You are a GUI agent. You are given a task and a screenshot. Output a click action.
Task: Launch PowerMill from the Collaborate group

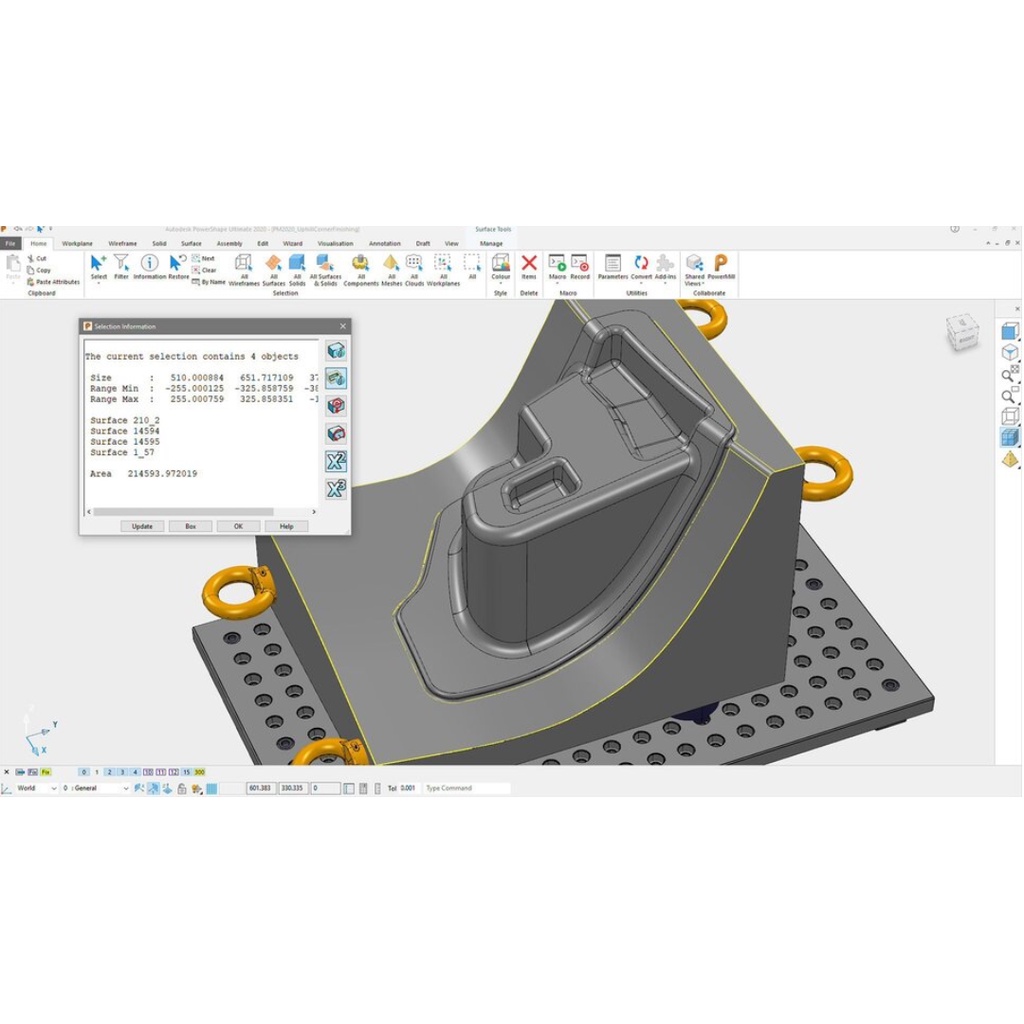(721, 266)
